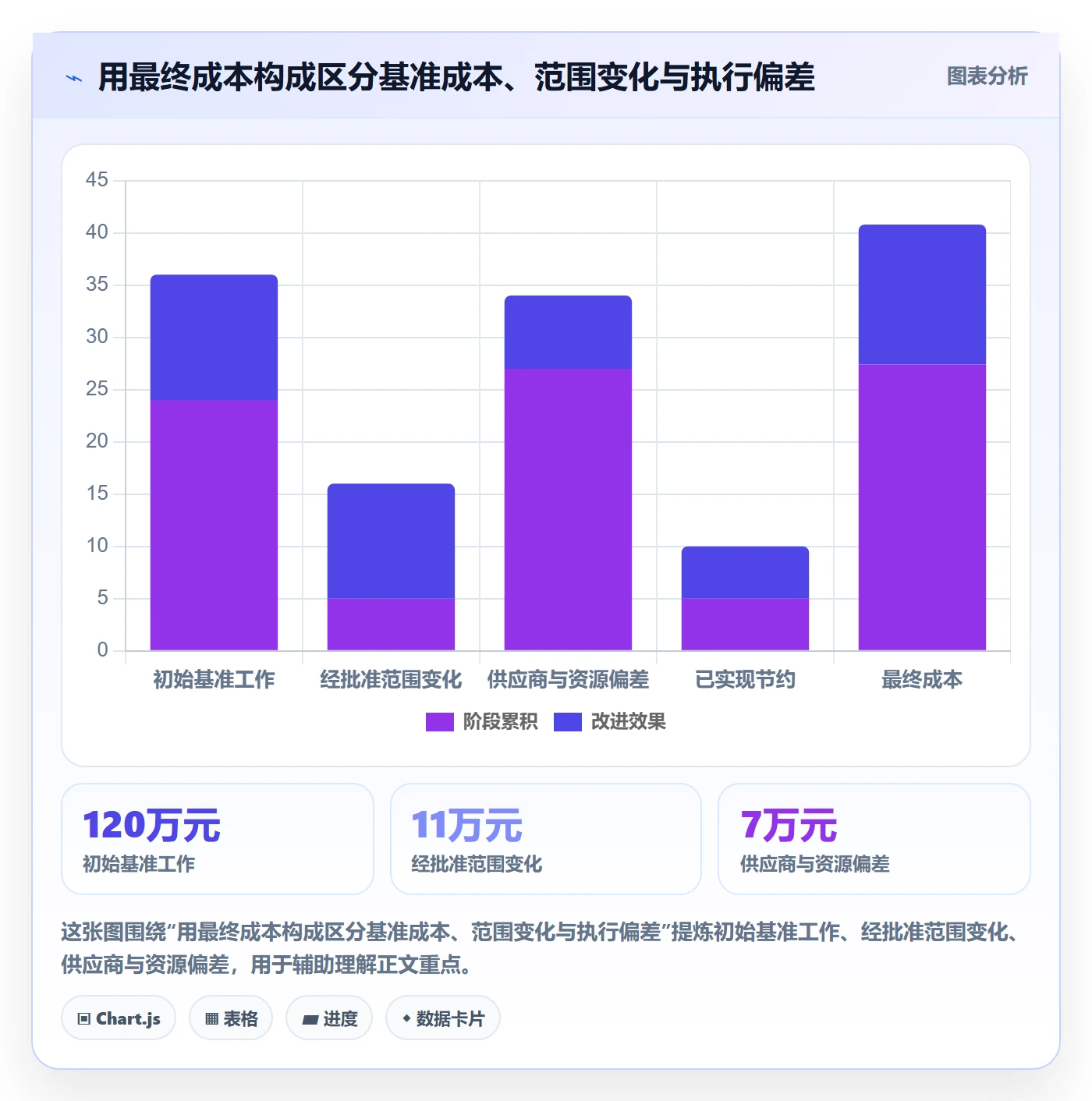Screen dimensions: 1092x1101
Task: Click the 已实现节约 x-axis label
Action: tap(745, 680)
